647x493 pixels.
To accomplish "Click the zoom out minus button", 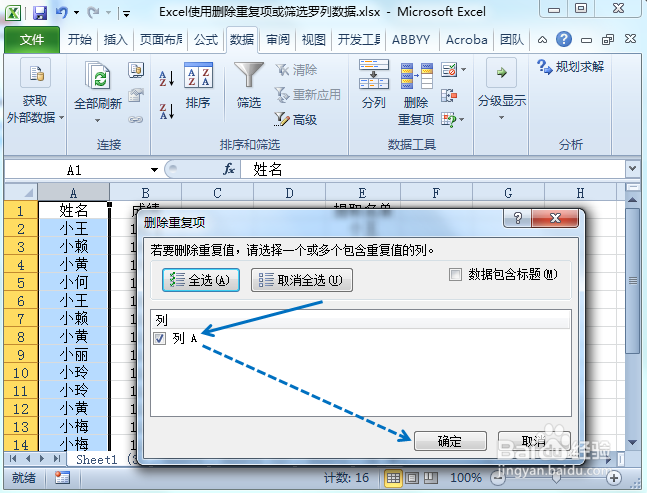I will point(498,479).
